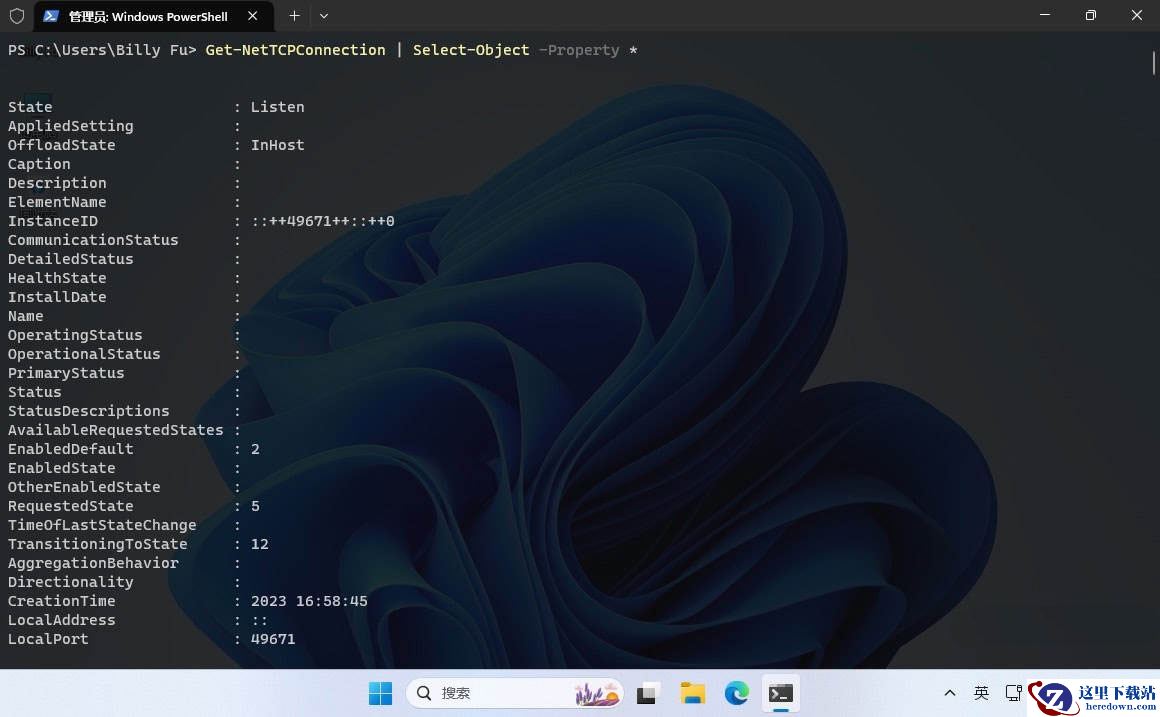Open Task View from the taskbar
This screenshot has width=1160, height=717.
[647, 693]
